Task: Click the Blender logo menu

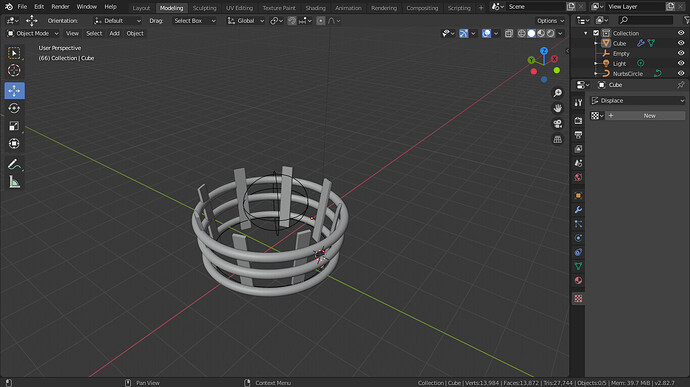Action: 9,7
